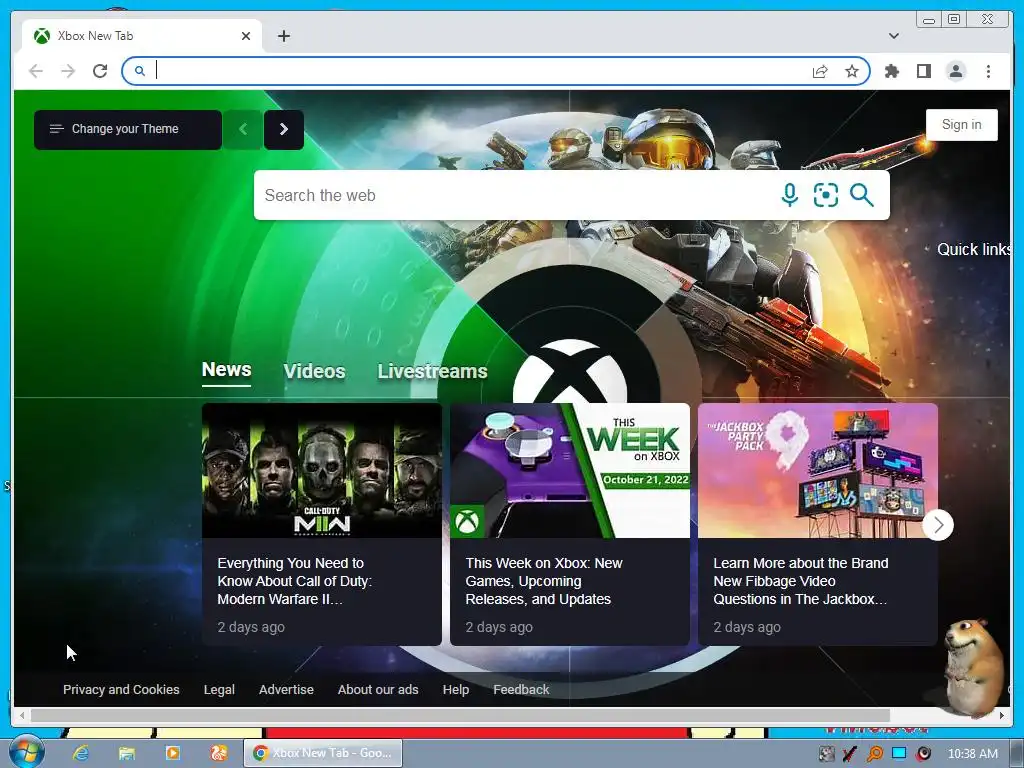Reload the Xbox New Tab page
The image size is (1024, 768).
(x=100, y=71)
